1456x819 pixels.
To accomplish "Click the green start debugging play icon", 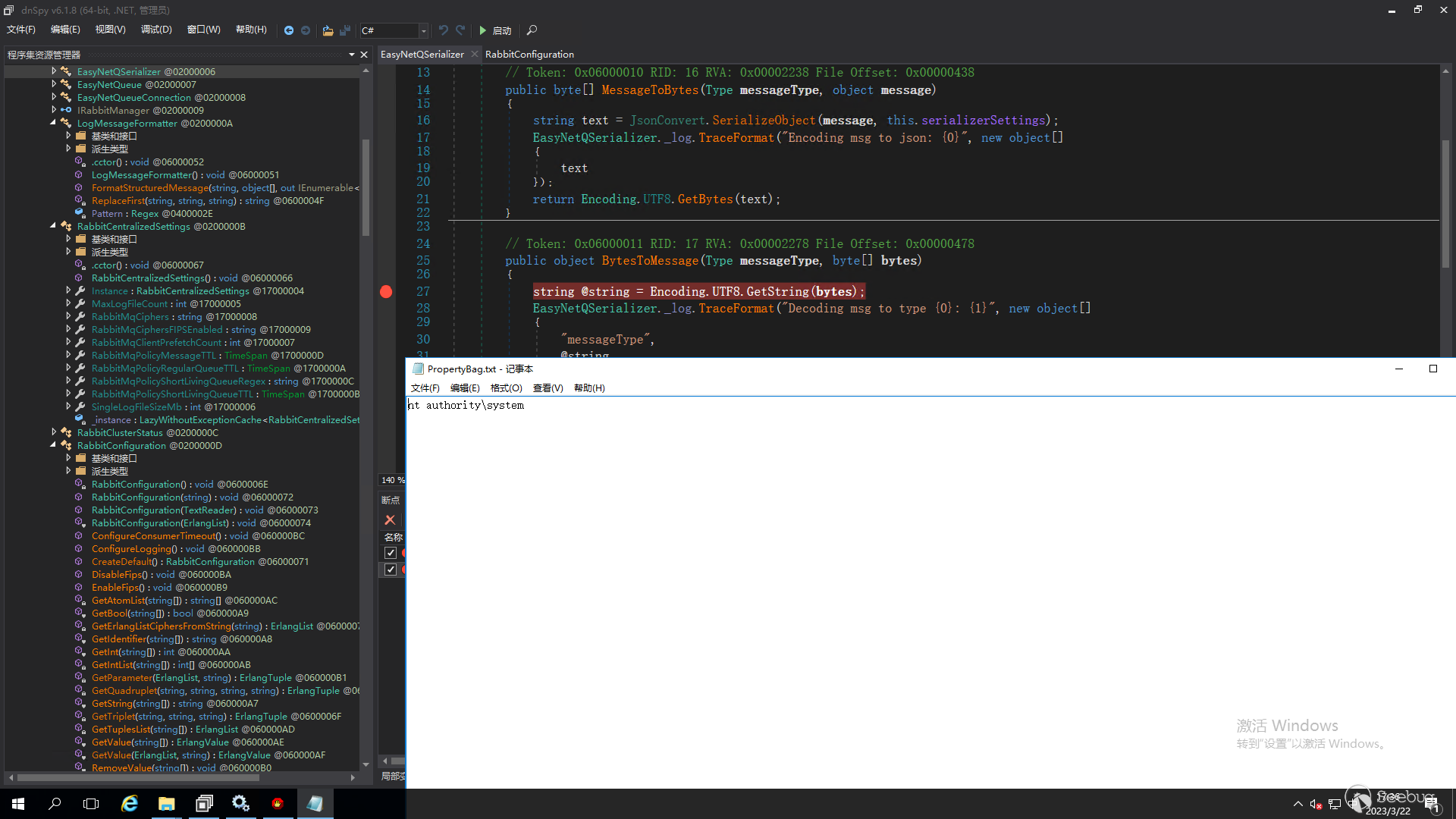I will [x=482, y=30].
